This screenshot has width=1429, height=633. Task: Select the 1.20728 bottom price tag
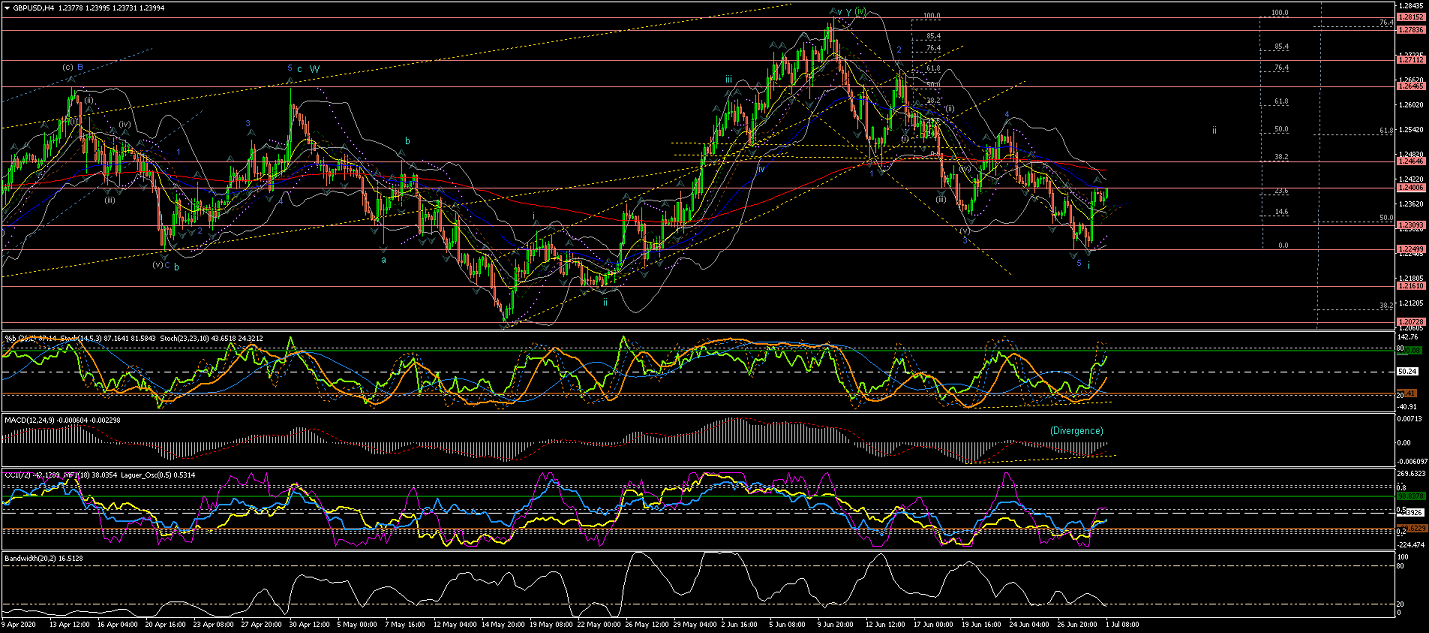point(1411,322)
